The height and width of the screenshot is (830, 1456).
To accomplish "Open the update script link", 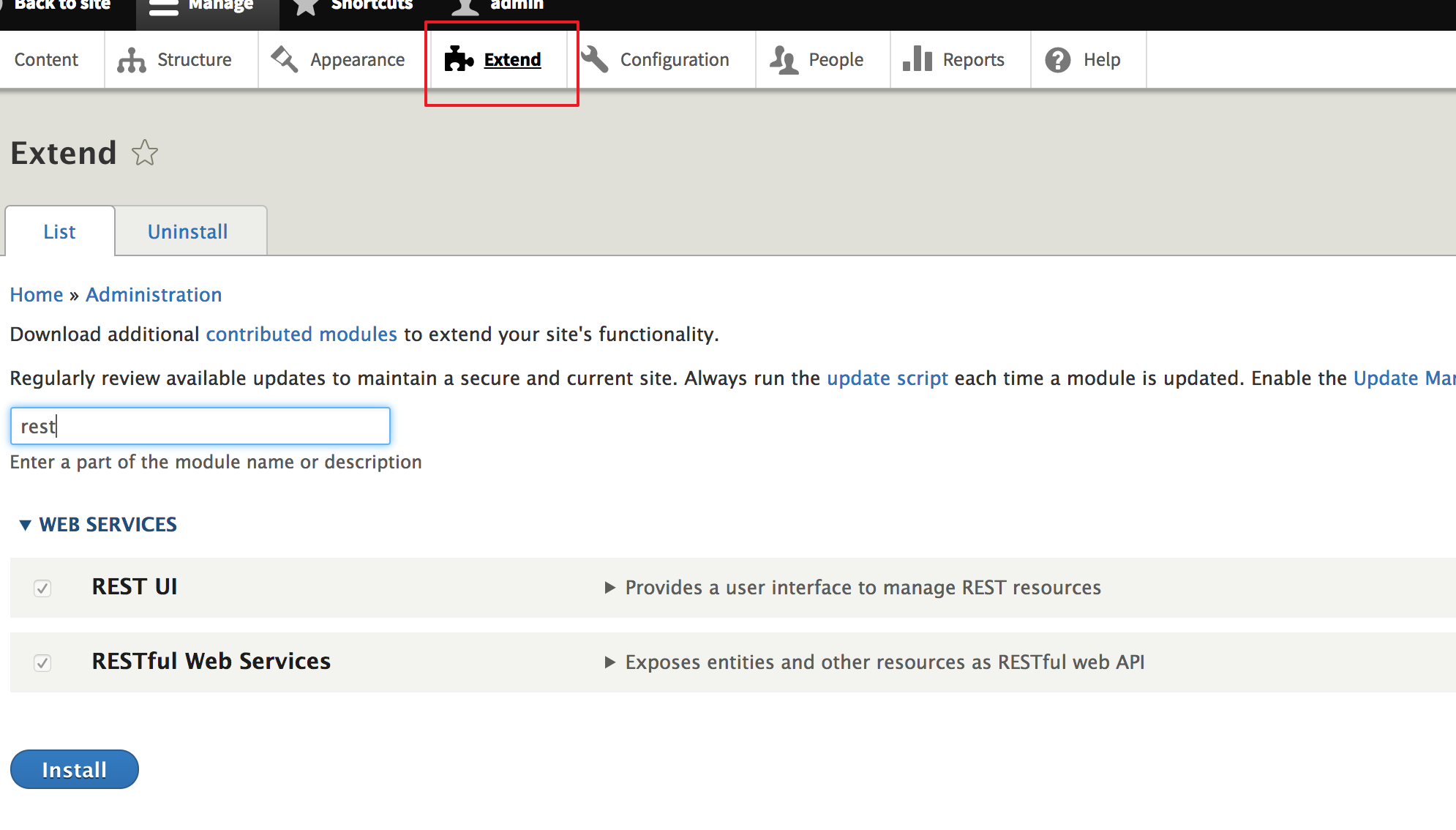I will [887, 378].
